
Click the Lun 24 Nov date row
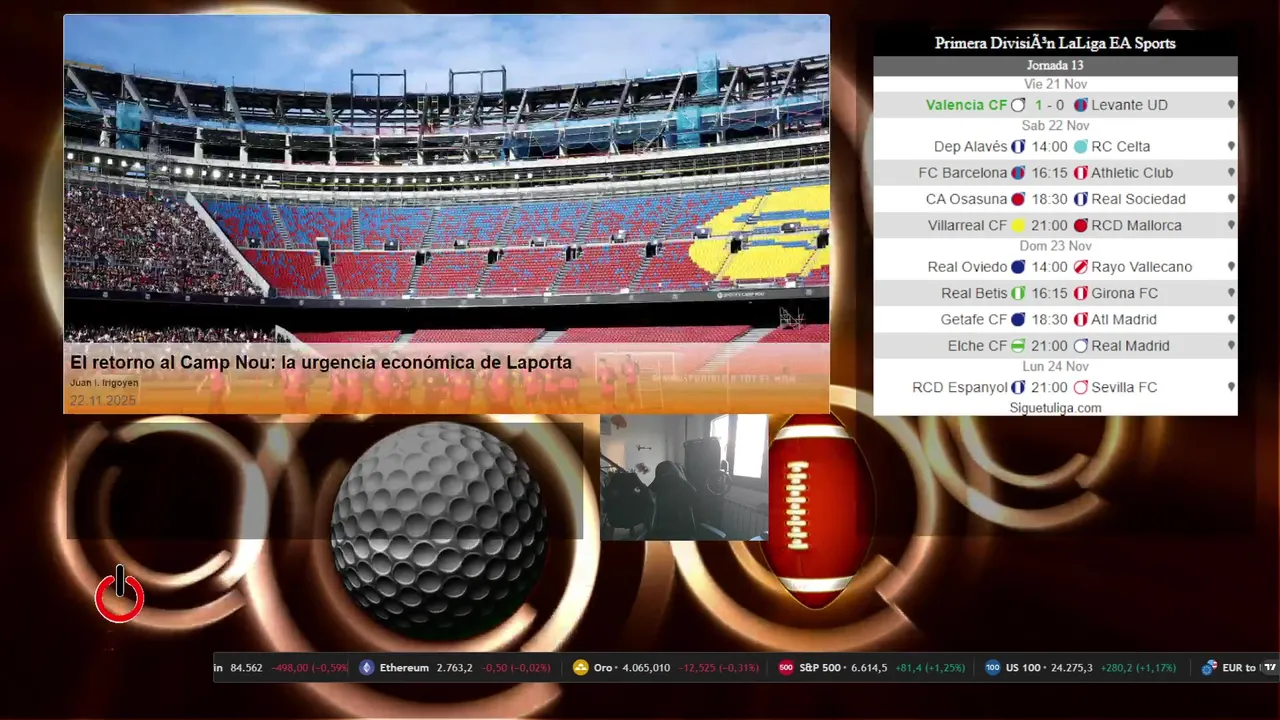(1055, 367)
